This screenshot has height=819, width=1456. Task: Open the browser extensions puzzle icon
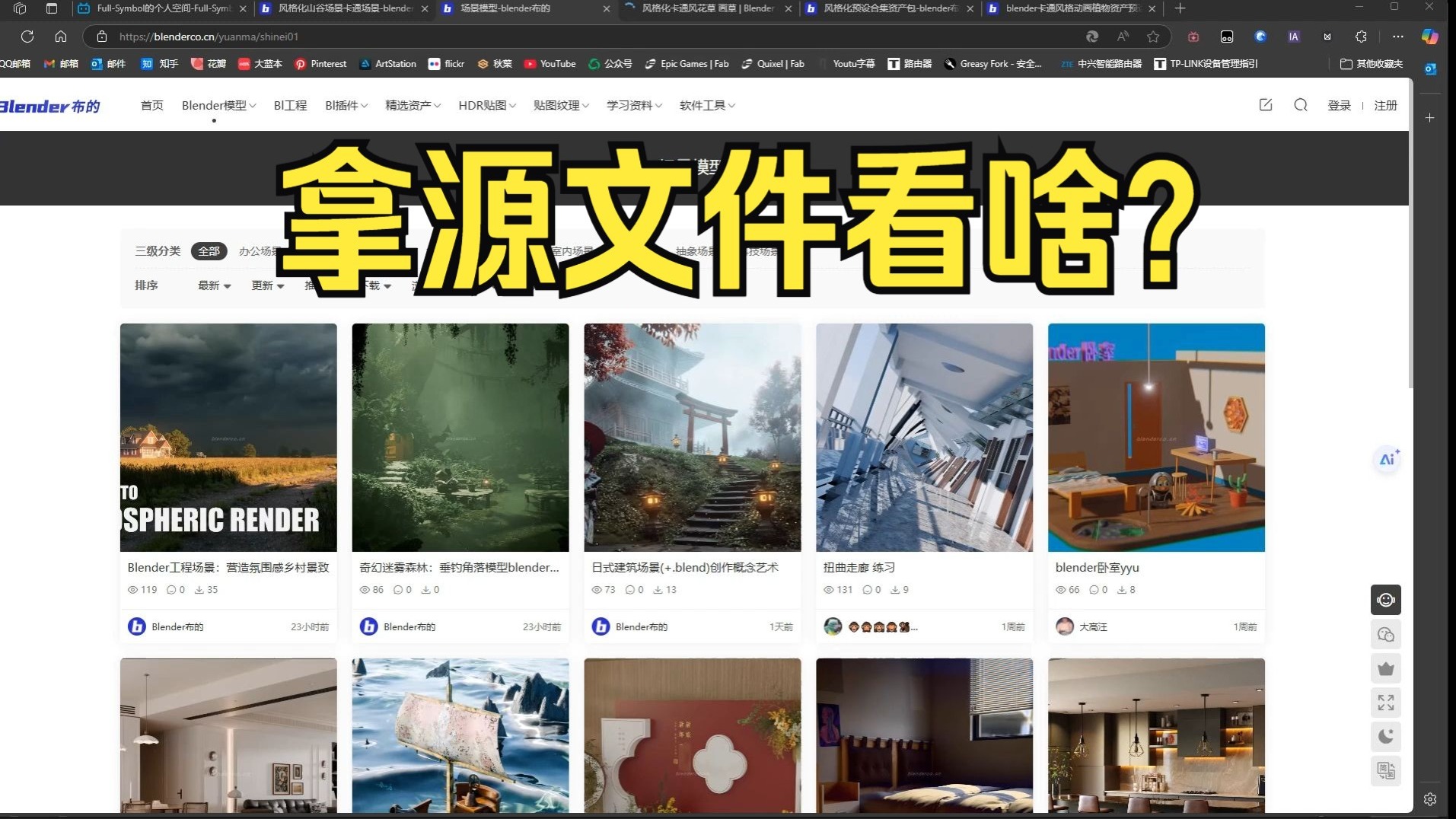(1361, 37)
